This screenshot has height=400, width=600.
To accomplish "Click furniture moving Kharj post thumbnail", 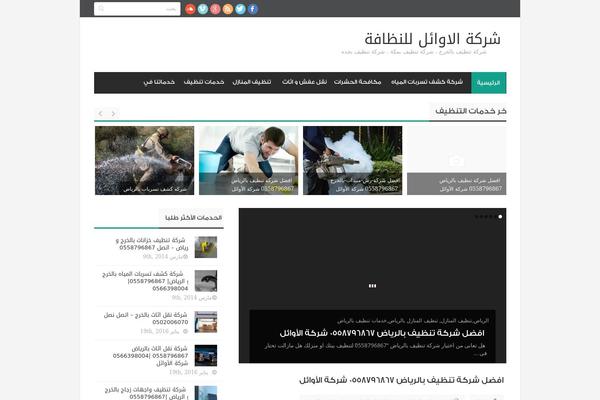I will 206,322.
